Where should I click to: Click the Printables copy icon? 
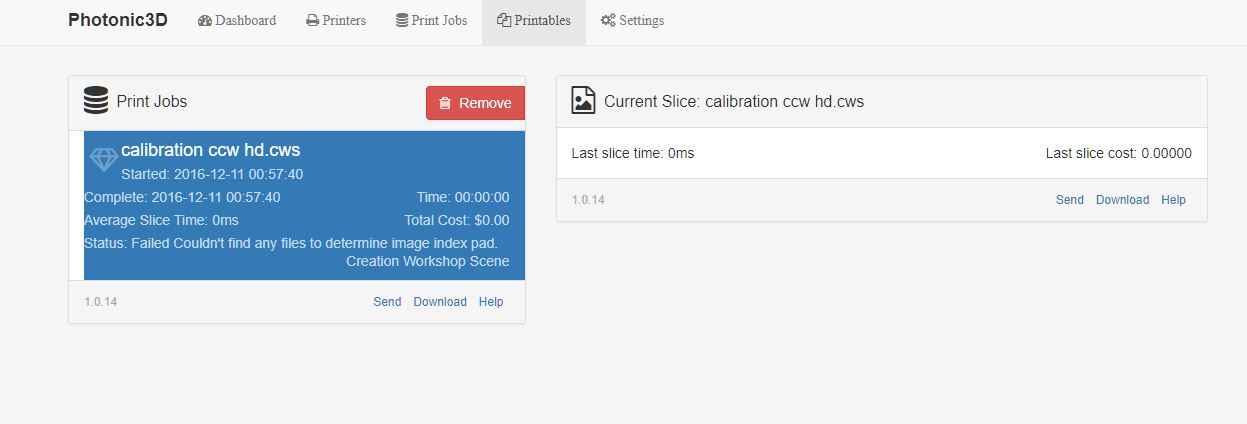point(504,21)
